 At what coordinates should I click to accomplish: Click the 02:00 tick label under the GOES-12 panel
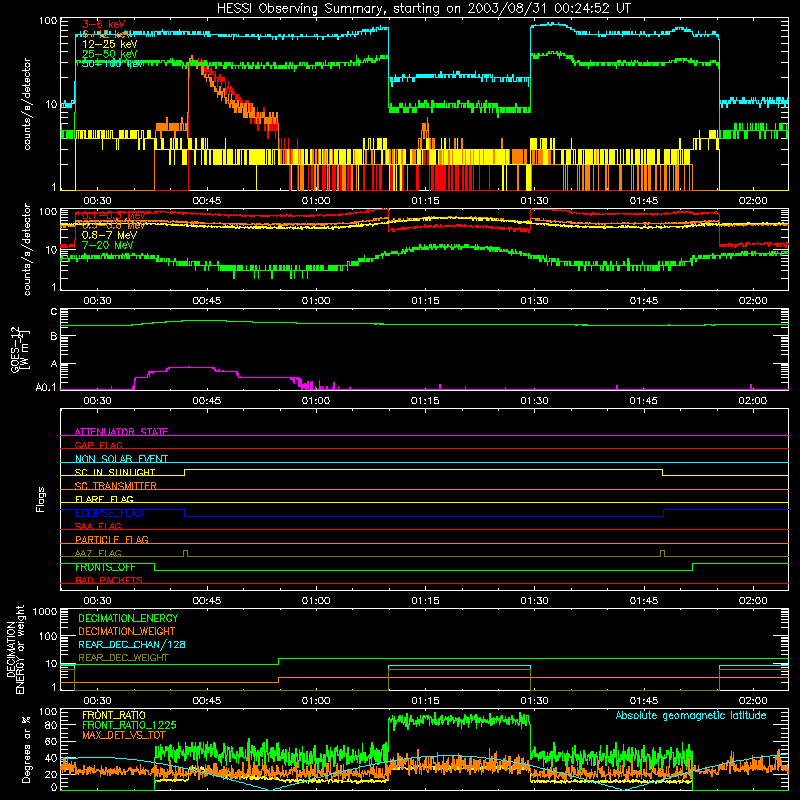pos(753,401)
